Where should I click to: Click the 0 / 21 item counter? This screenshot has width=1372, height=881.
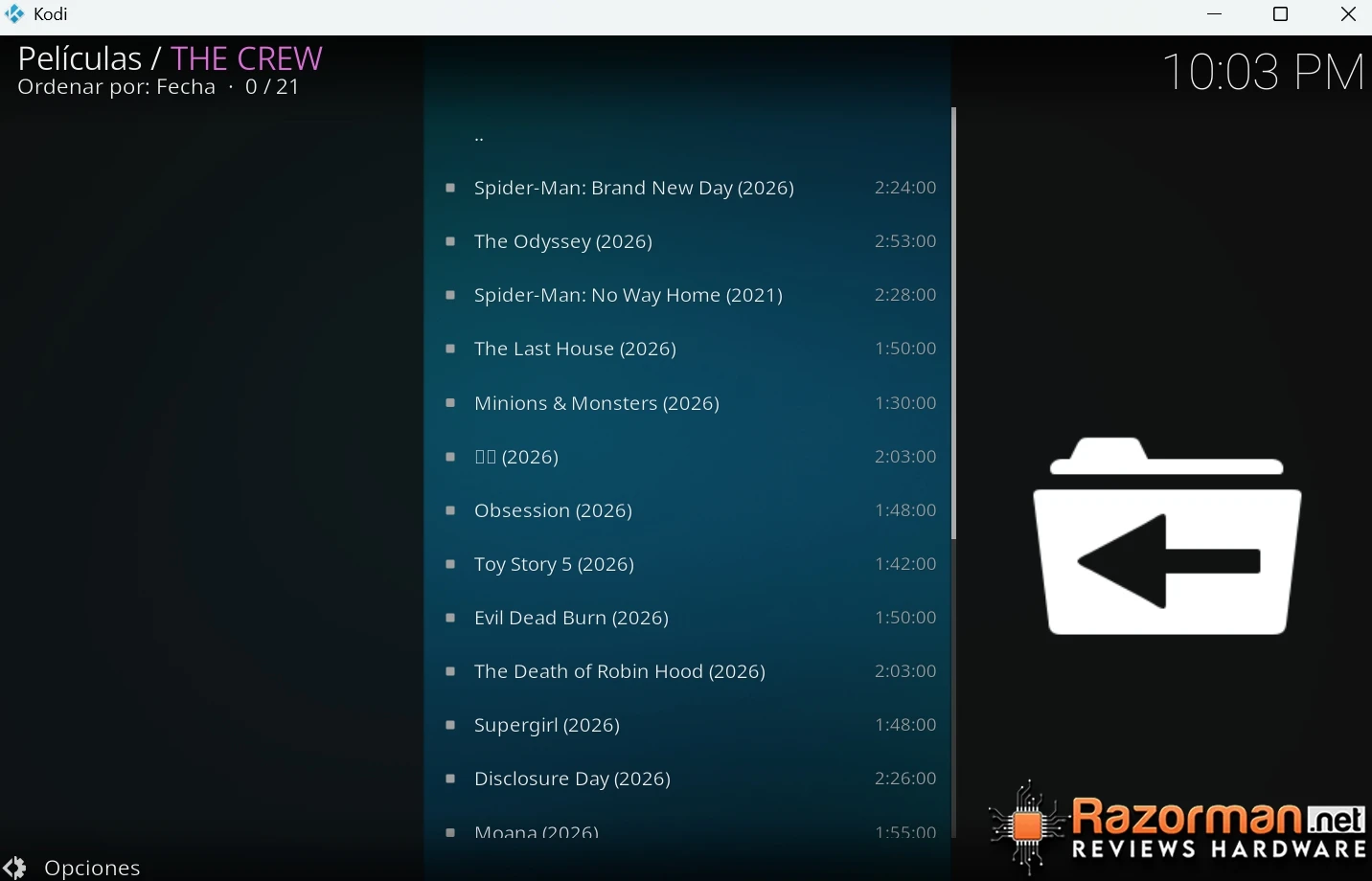coord(272,87)
